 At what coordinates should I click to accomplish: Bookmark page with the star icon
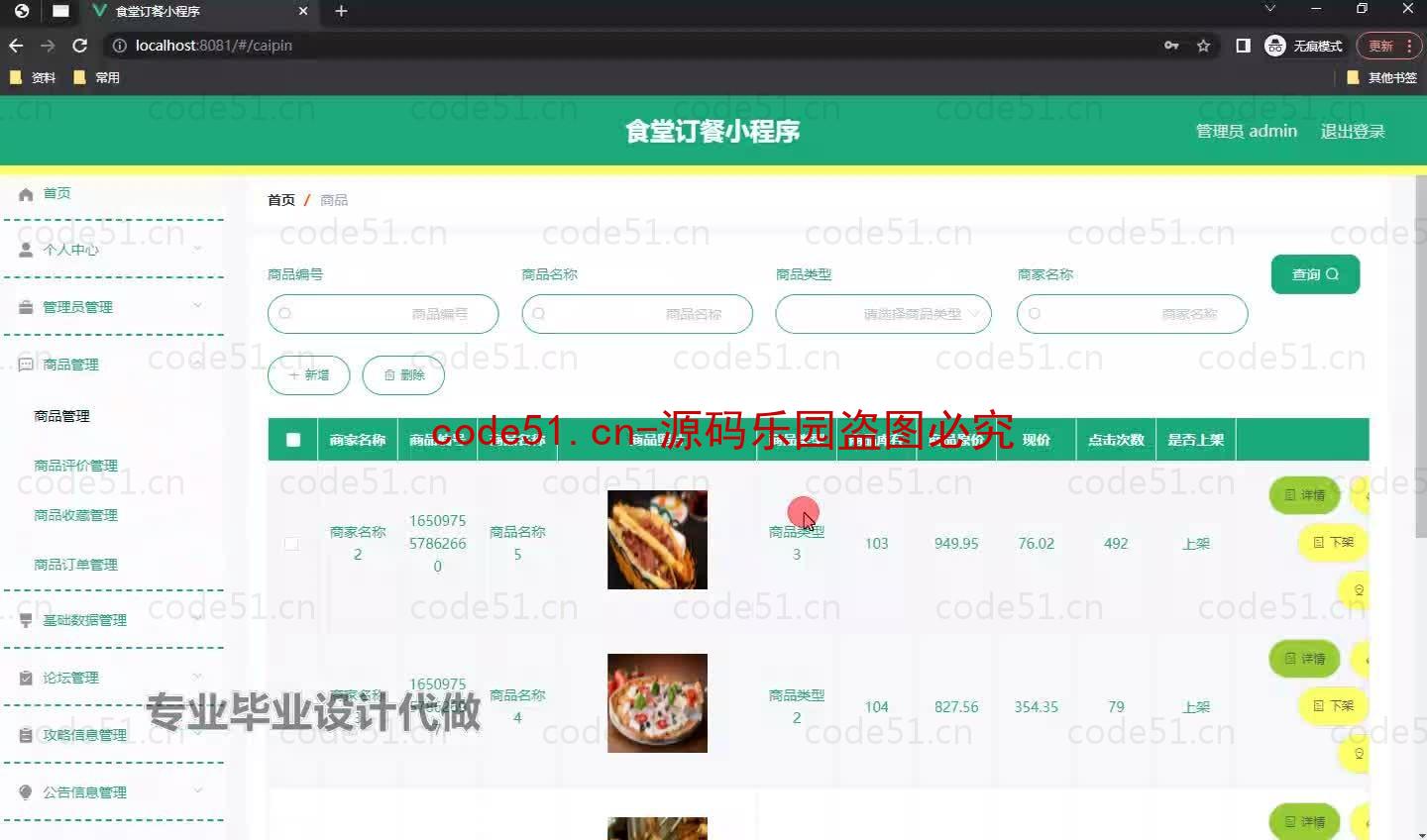pos(1203,46)
